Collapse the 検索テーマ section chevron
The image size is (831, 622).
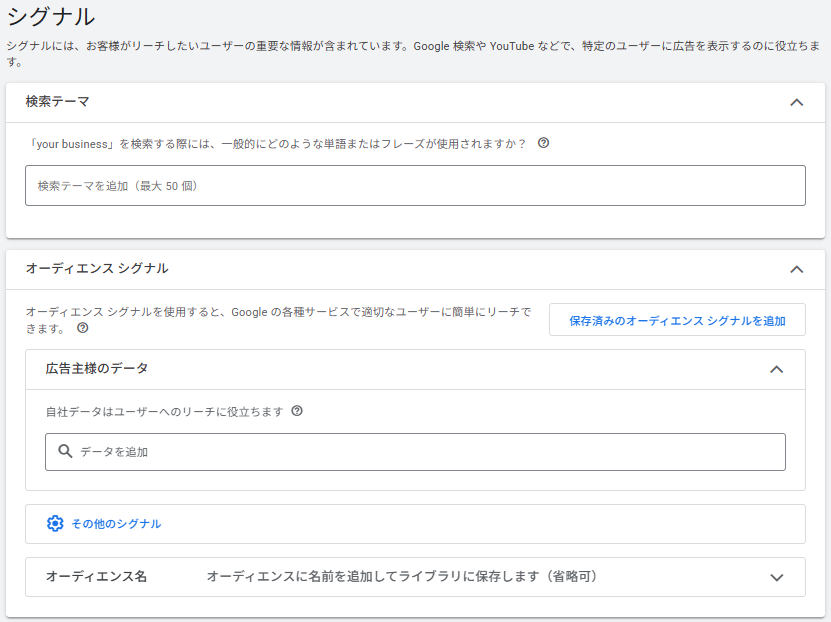[x=797, y=102]
